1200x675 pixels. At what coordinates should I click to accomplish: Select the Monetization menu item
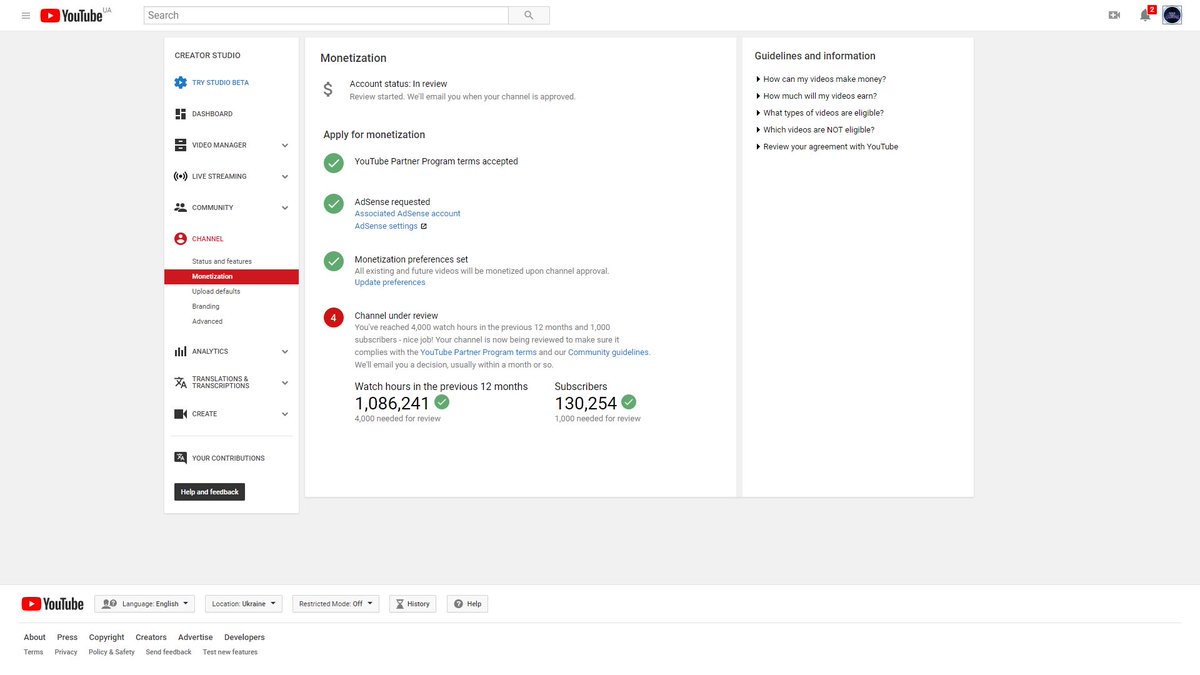tap(231, 277)
